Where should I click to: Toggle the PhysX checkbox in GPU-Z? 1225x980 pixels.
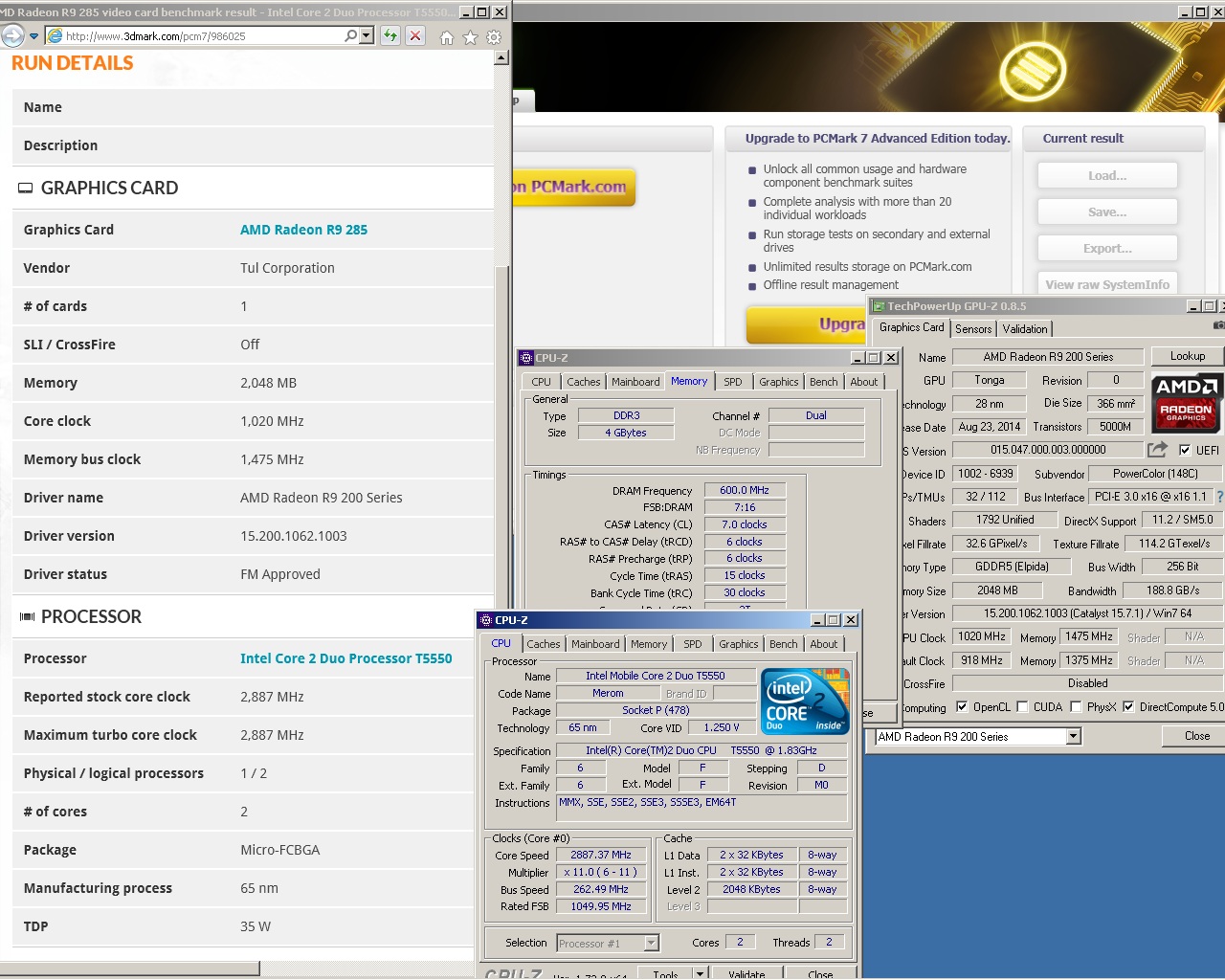coord(1076,707)
